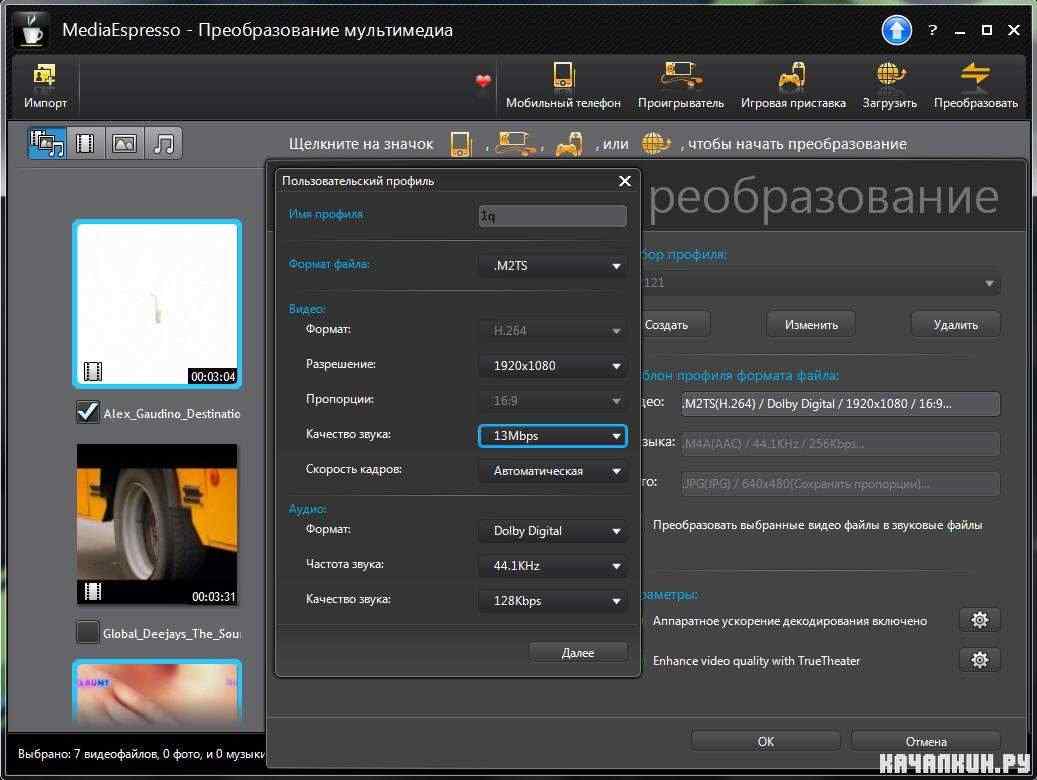Confirm with the OK button
The width and height of the screenshot is (1037, 780).
pos(766,741)
